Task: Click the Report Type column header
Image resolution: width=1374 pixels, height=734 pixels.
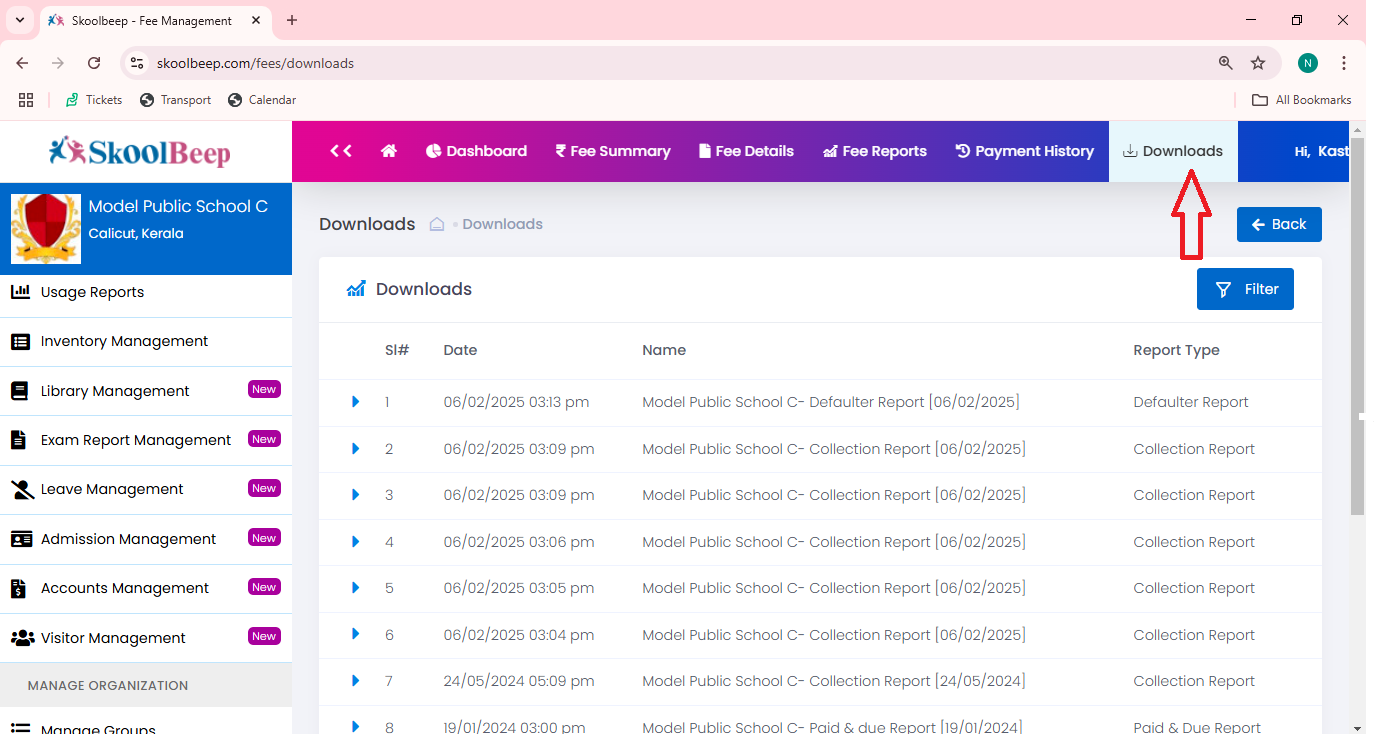Action: [x=1176, y=350]
